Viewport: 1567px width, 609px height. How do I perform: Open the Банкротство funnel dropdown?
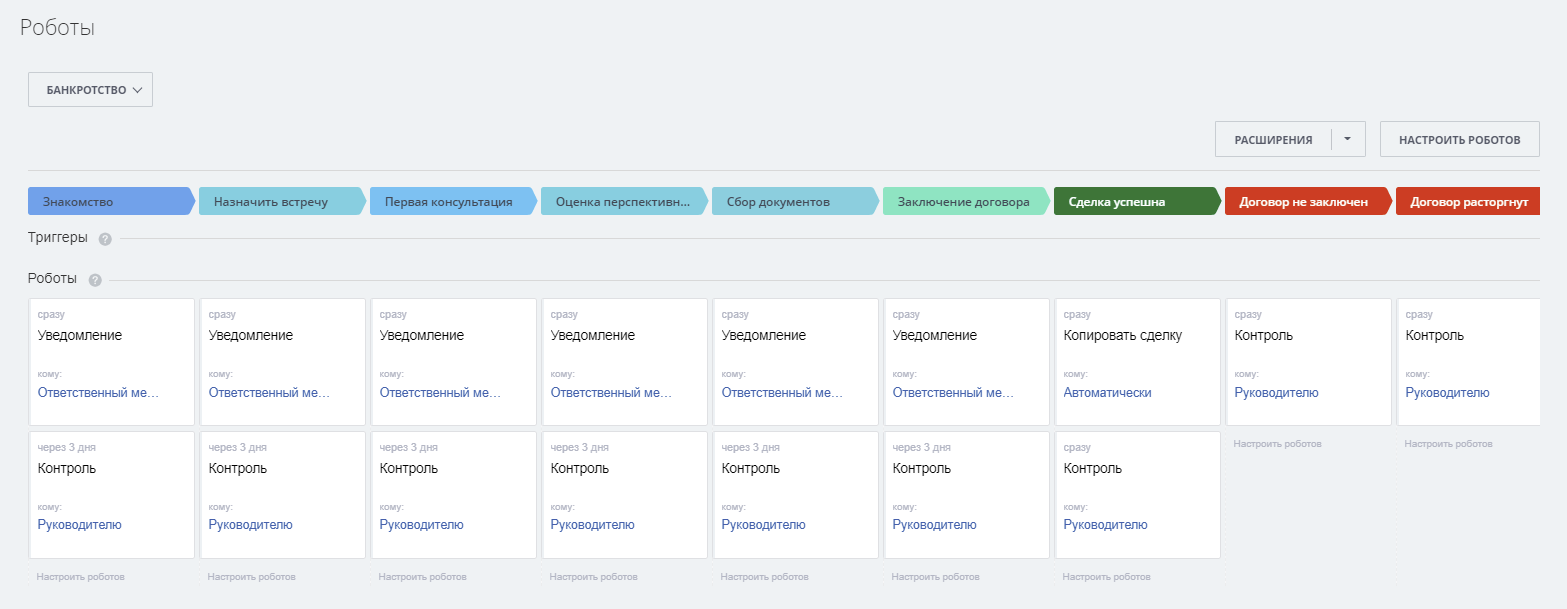coord(90,90)
